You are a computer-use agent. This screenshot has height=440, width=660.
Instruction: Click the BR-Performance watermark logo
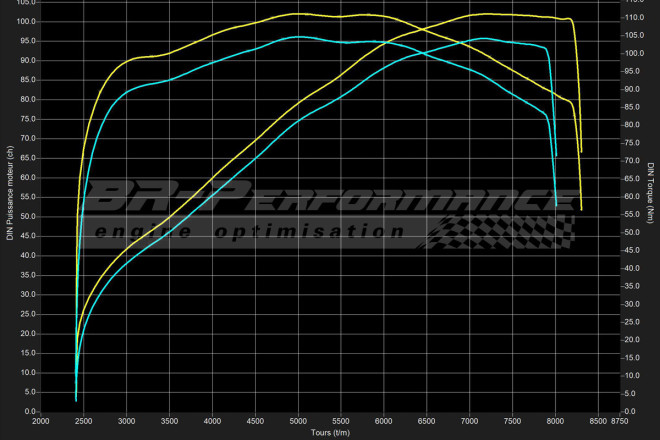click(330, 198)
